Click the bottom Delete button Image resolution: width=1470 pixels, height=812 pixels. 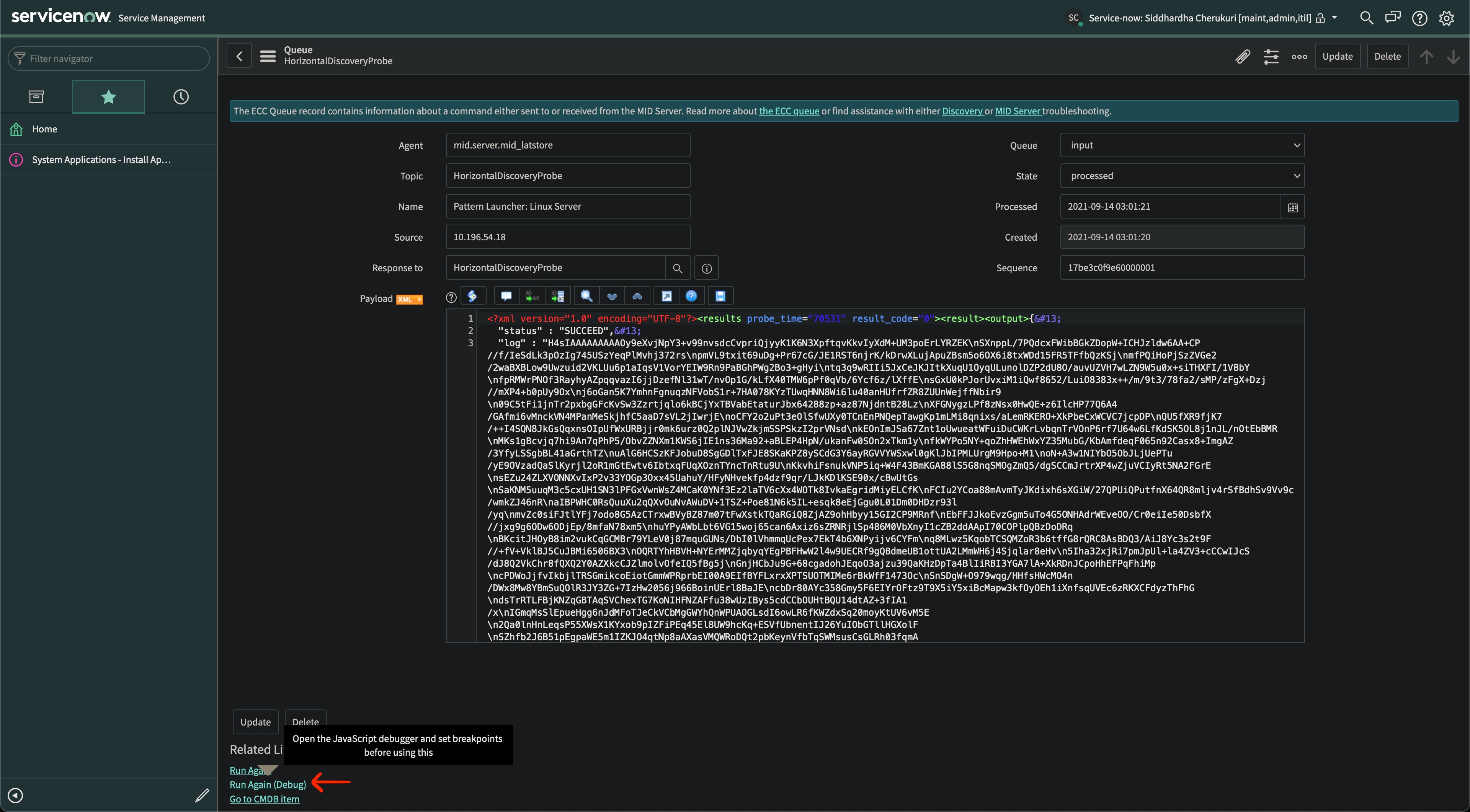point(305,718)
